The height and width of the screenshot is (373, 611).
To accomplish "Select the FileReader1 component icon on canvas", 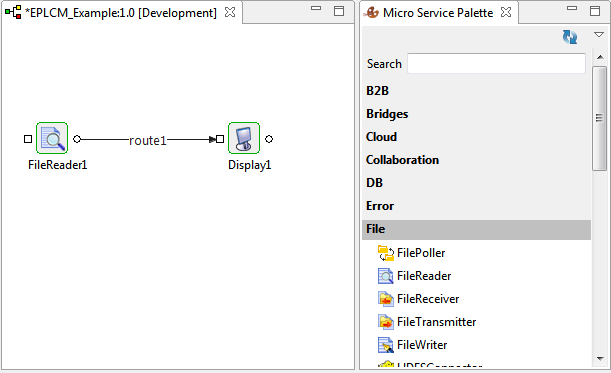I will click(x=52, y=138).
